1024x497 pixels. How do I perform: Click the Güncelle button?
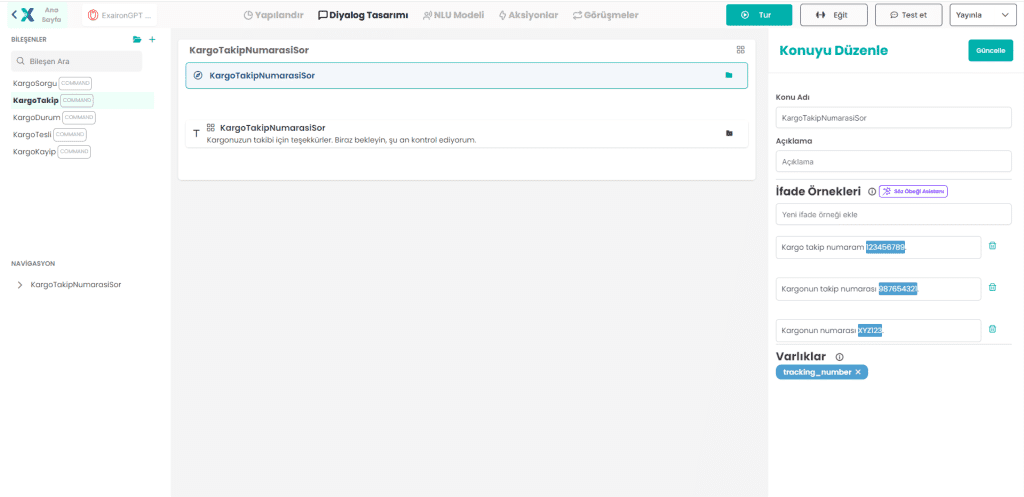pos(991,50)
